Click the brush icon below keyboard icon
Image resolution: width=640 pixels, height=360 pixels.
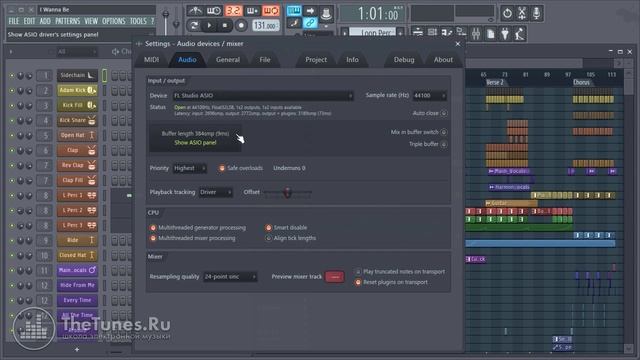tap(294, 23)
